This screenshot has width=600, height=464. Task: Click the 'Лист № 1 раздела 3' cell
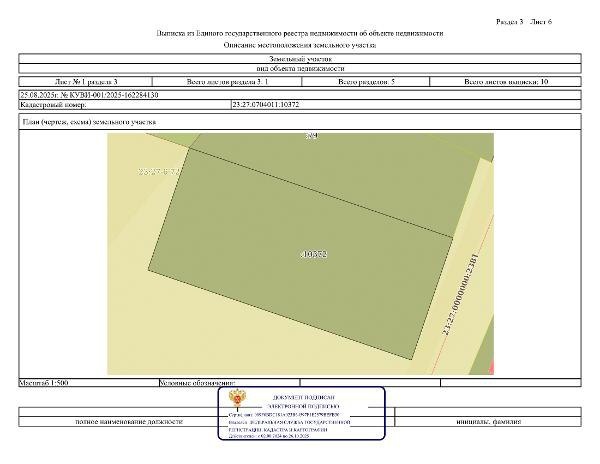tap(86, 81)
